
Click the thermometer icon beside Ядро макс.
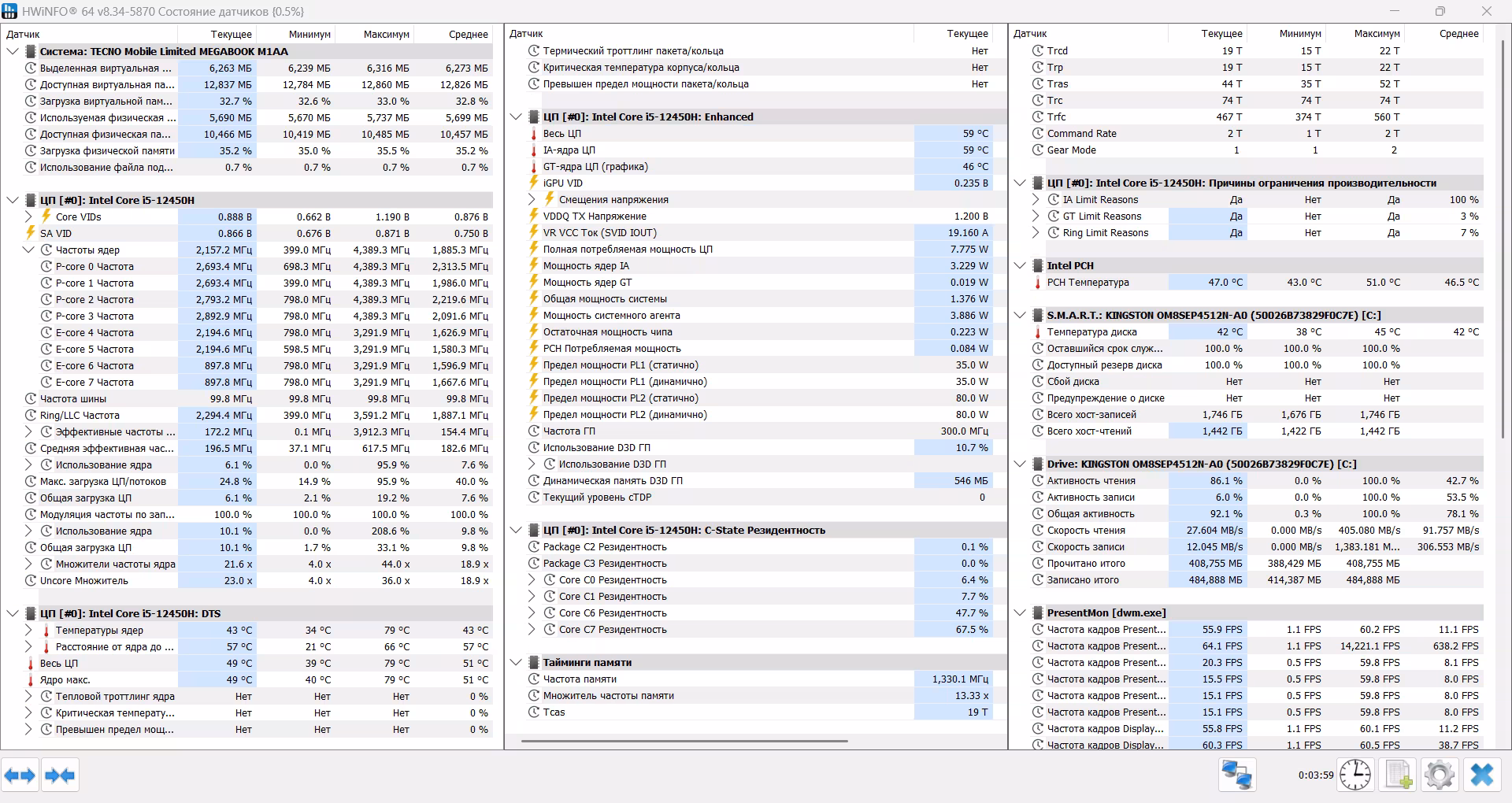pyautogui.click(x=31, y=680)
